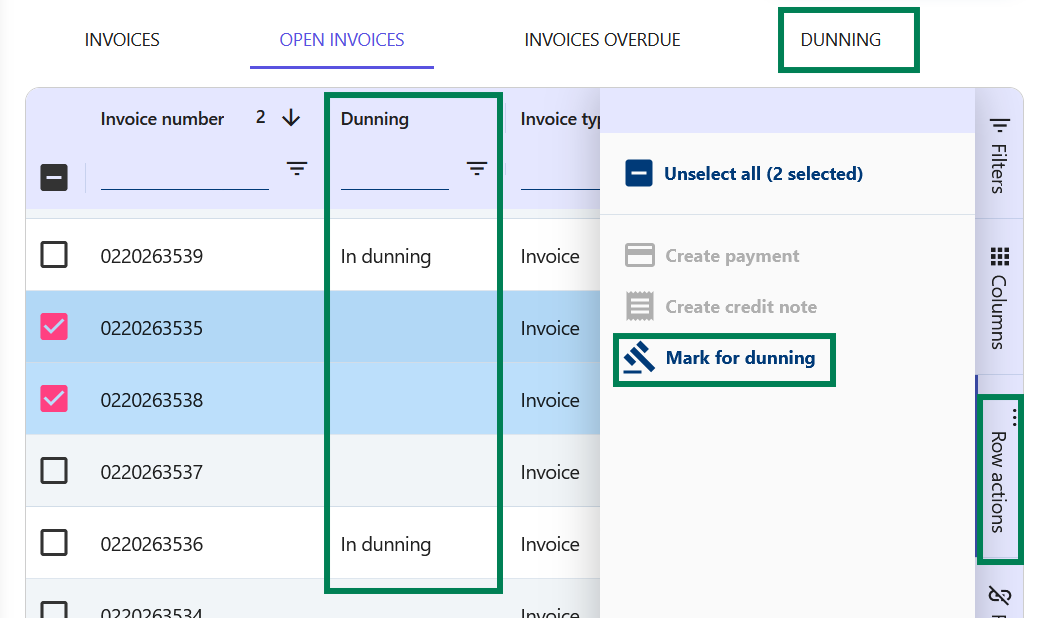This screenshot has width=1041, height=618.
Task: Open the Invoice number column filter menu
Action: [297, 168]
